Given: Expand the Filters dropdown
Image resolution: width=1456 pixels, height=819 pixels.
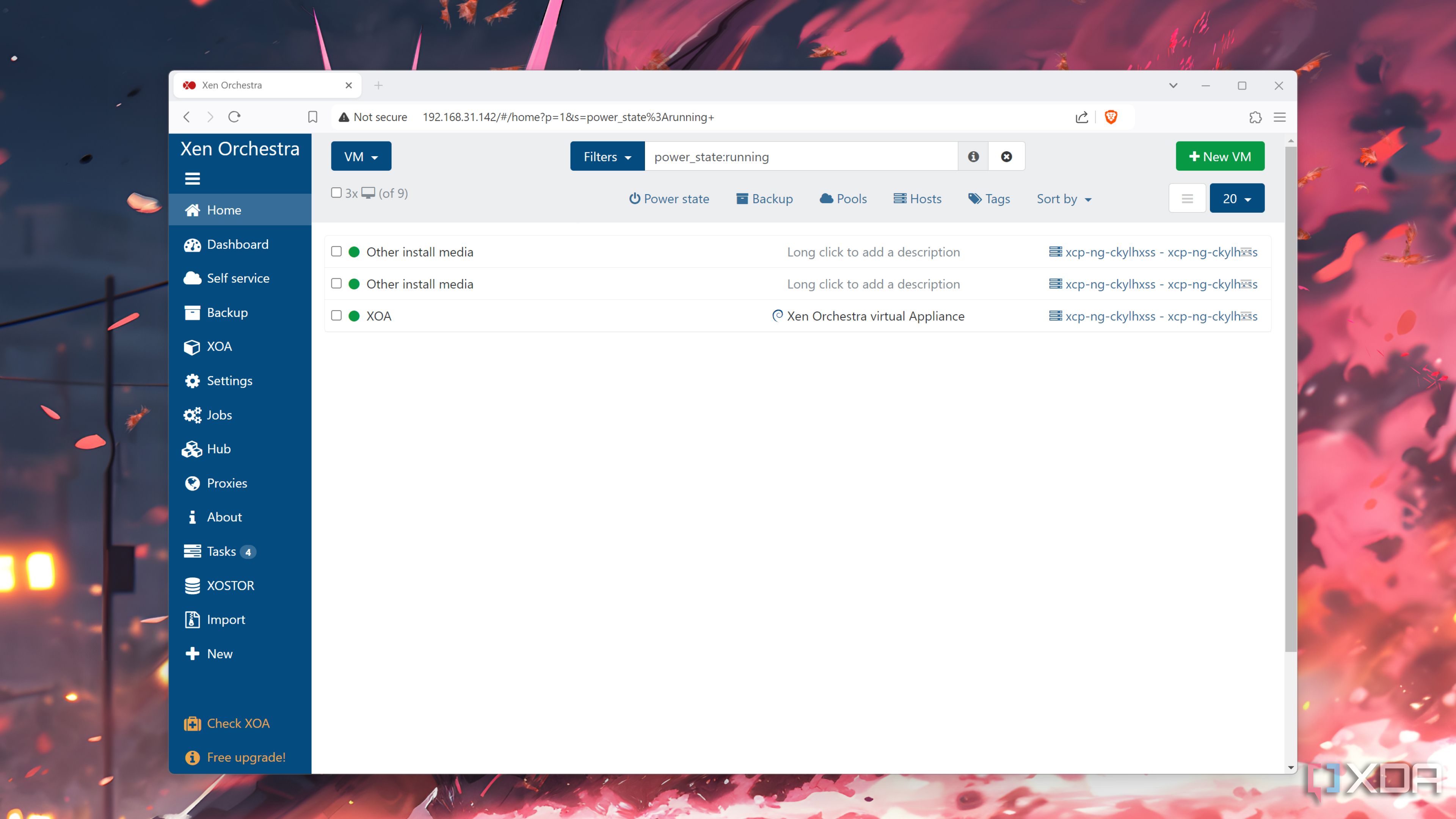Looking at the screenshot, I should [607, 157].
